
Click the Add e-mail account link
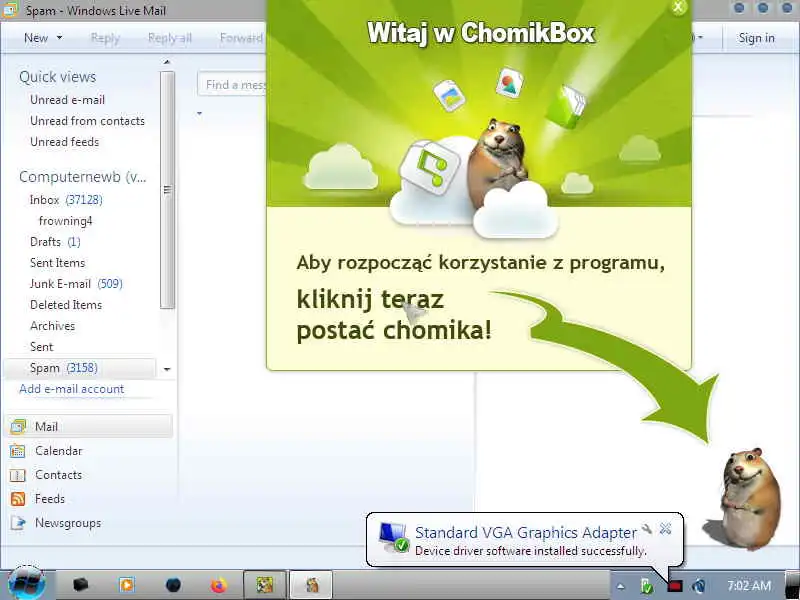click(x=71, y=389)
